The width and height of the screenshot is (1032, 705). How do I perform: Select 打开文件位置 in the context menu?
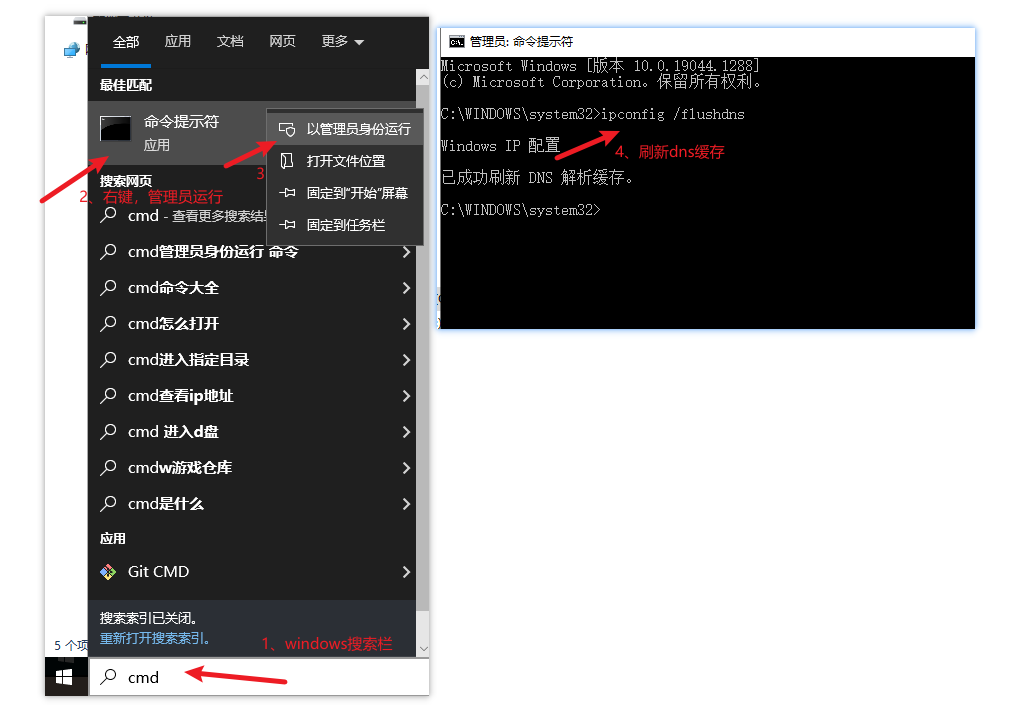[345, 161]
